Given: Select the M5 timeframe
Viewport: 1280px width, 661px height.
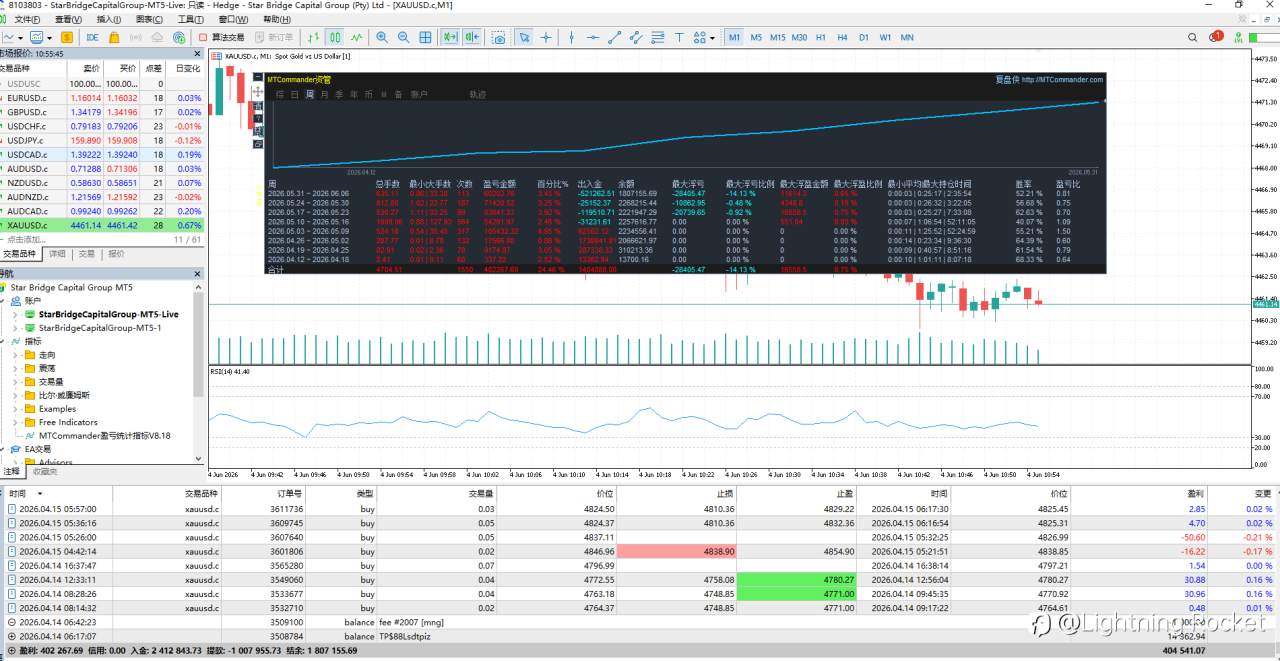Looking at the screenshot, I should coord(756,37).
